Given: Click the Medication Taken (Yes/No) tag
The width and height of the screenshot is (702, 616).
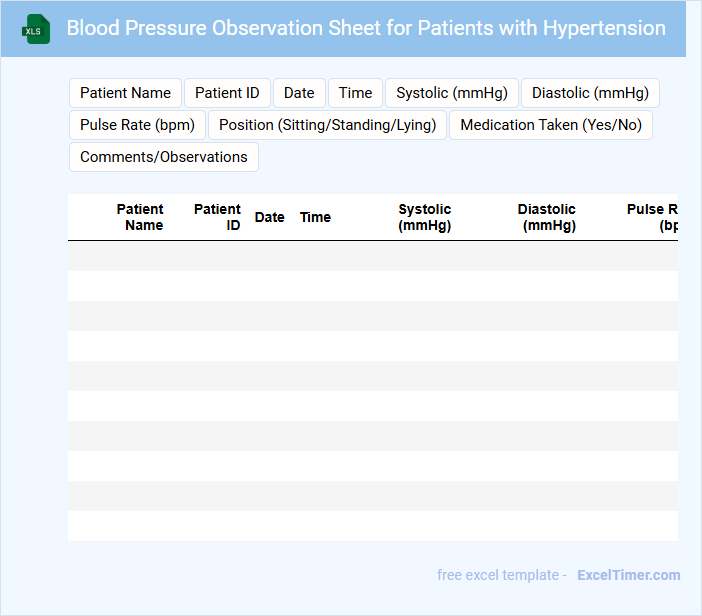Looking at the screenshot, I should pos(551,125).
